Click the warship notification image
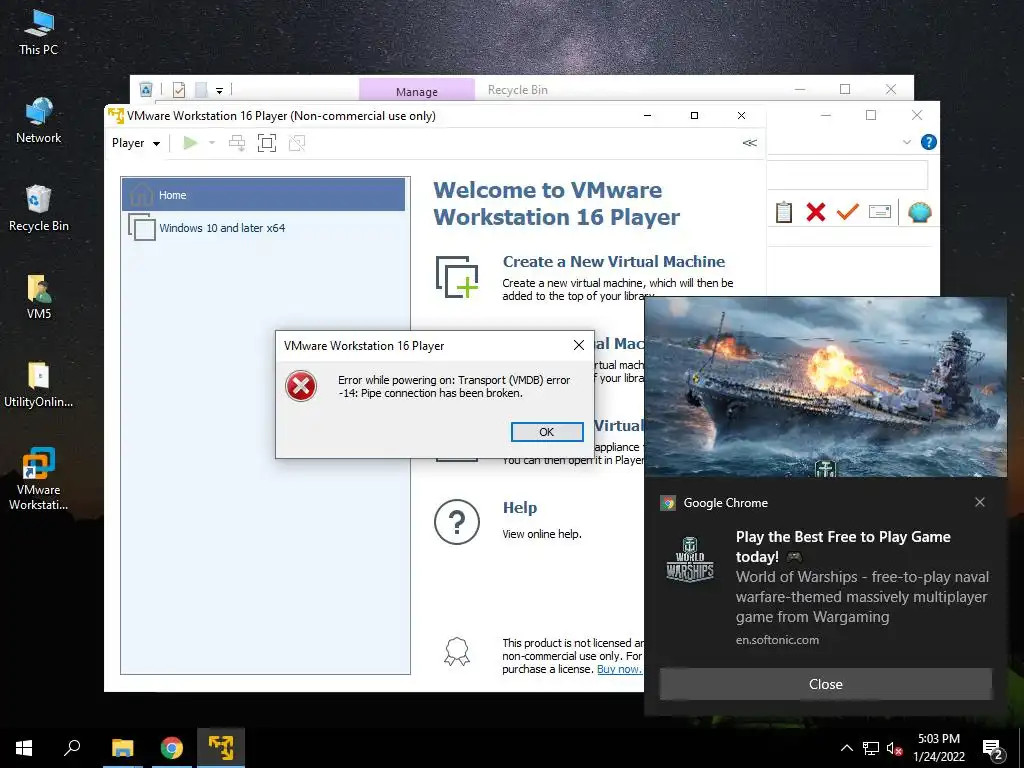Image resolution: width=1024 pixels, height=768 pixels. click(825, 387)
